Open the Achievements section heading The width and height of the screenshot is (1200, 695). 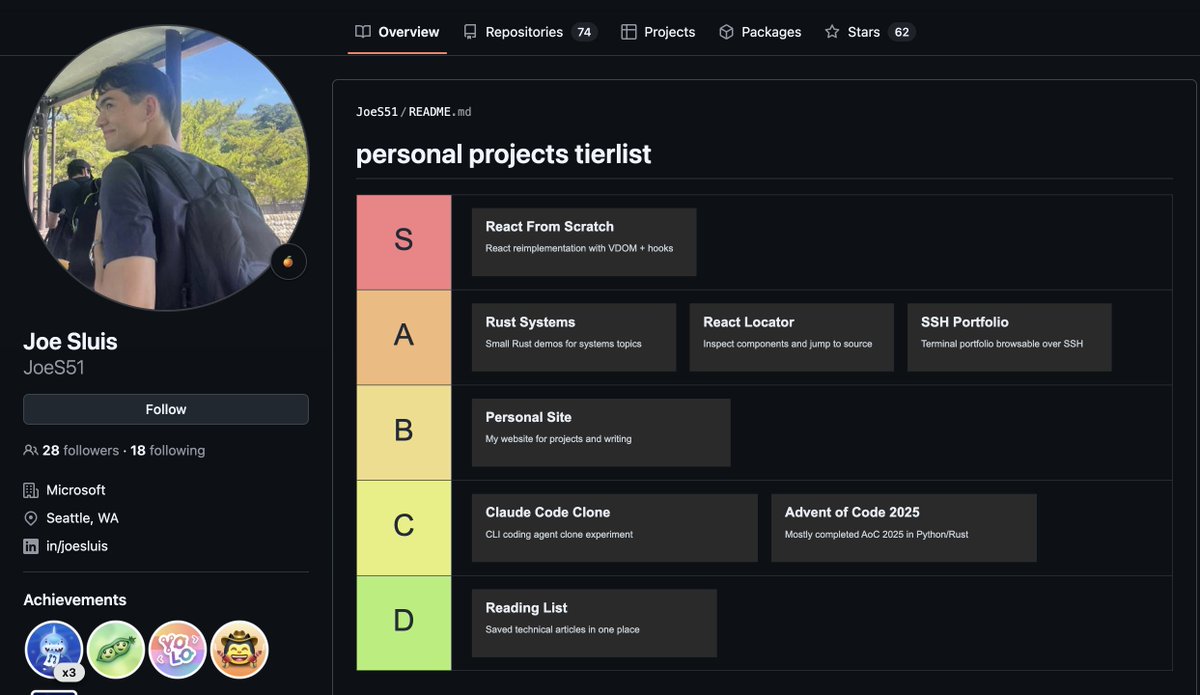click(75, 600)
